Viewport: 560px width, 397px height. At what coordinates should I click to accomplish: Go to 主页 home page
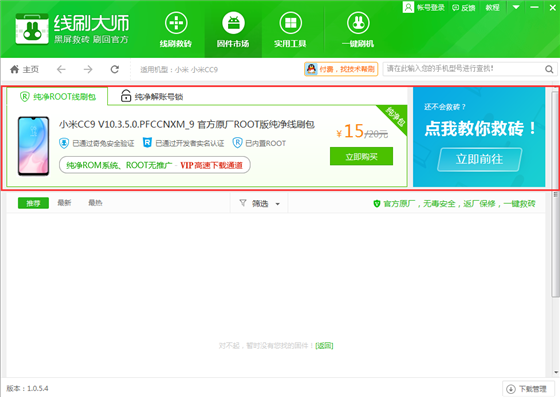click(x=24, y=69)
